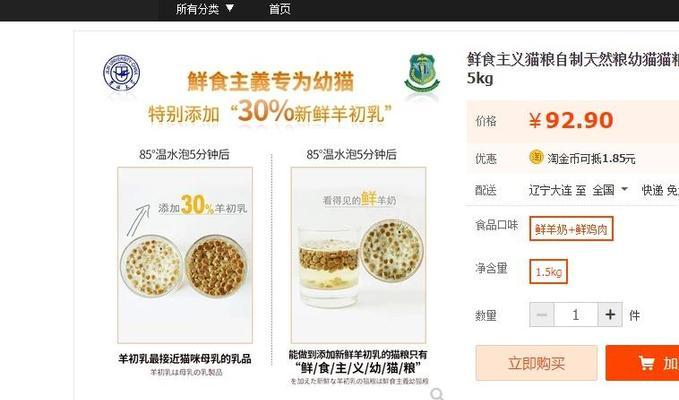The width and height of the screenshot is (679, 400).
Task: Click the magnifier zoom icon below product image
Action: (x=437, y=394)
